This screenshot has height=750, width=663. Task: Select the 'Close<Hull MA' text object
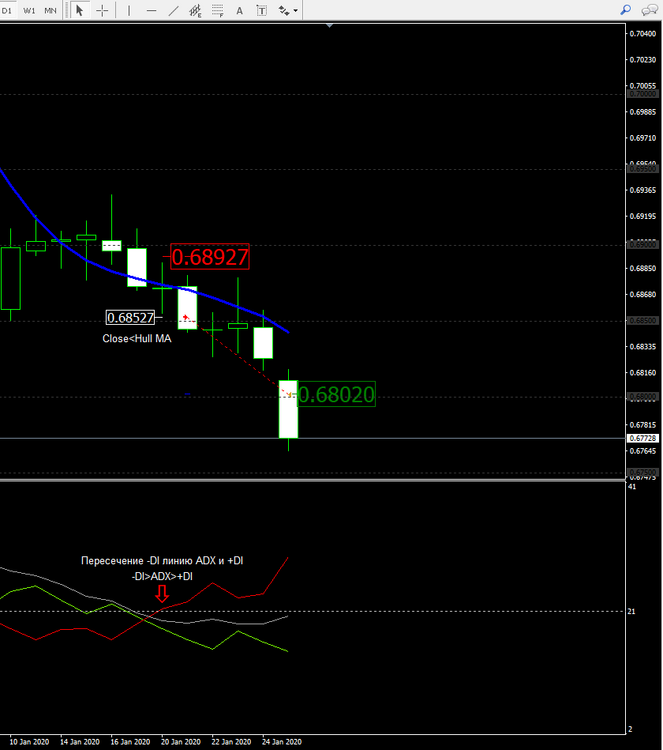[137, 339]
